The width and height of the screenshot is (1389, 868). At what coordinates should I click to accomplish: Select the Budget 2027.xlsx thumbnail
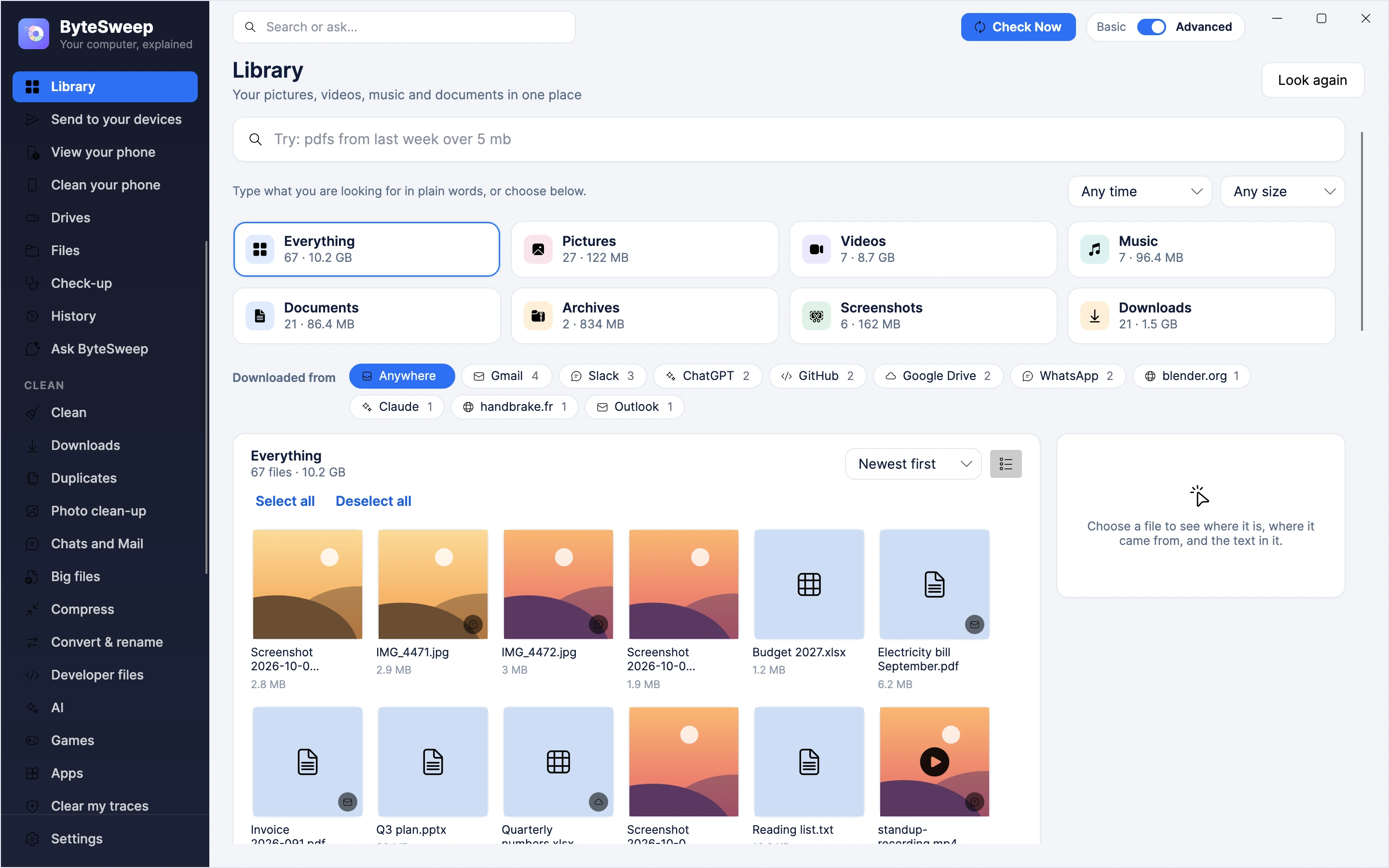(x=809, y=584)
